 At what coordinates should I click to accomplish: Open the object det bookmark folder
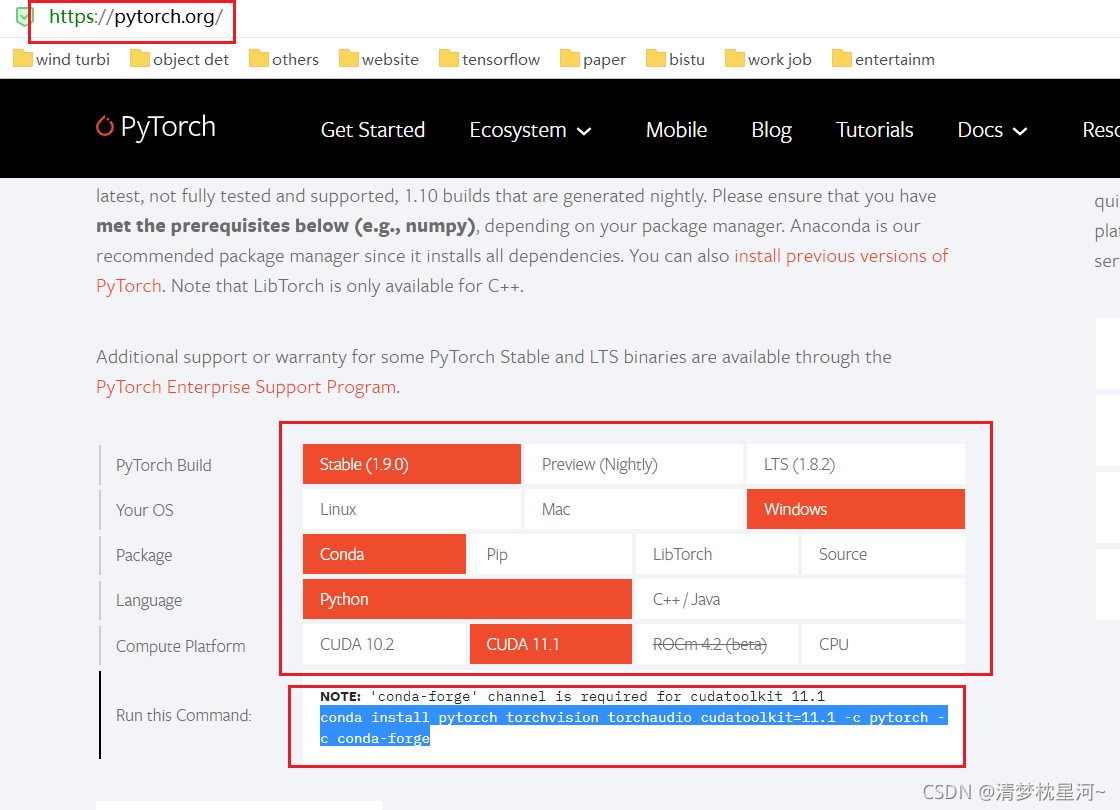179,59
